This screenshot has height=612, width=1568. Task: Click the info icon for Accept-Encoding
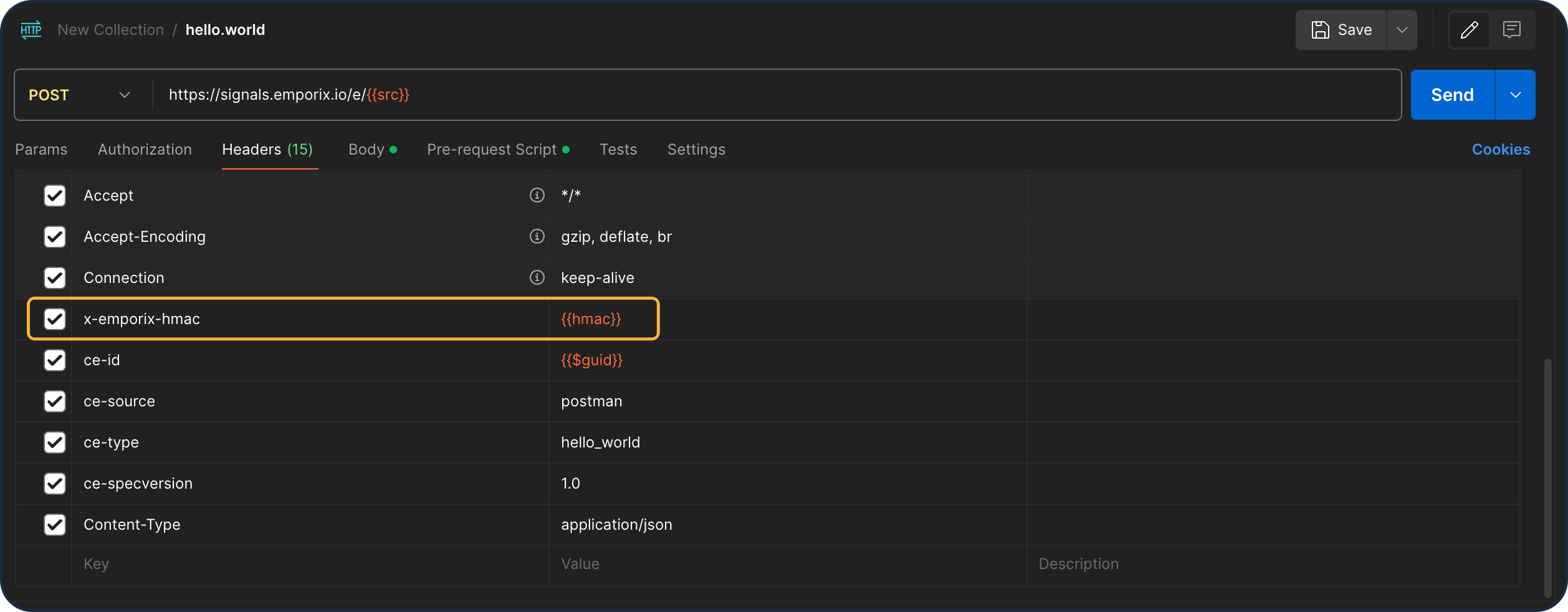click(537, 236)
